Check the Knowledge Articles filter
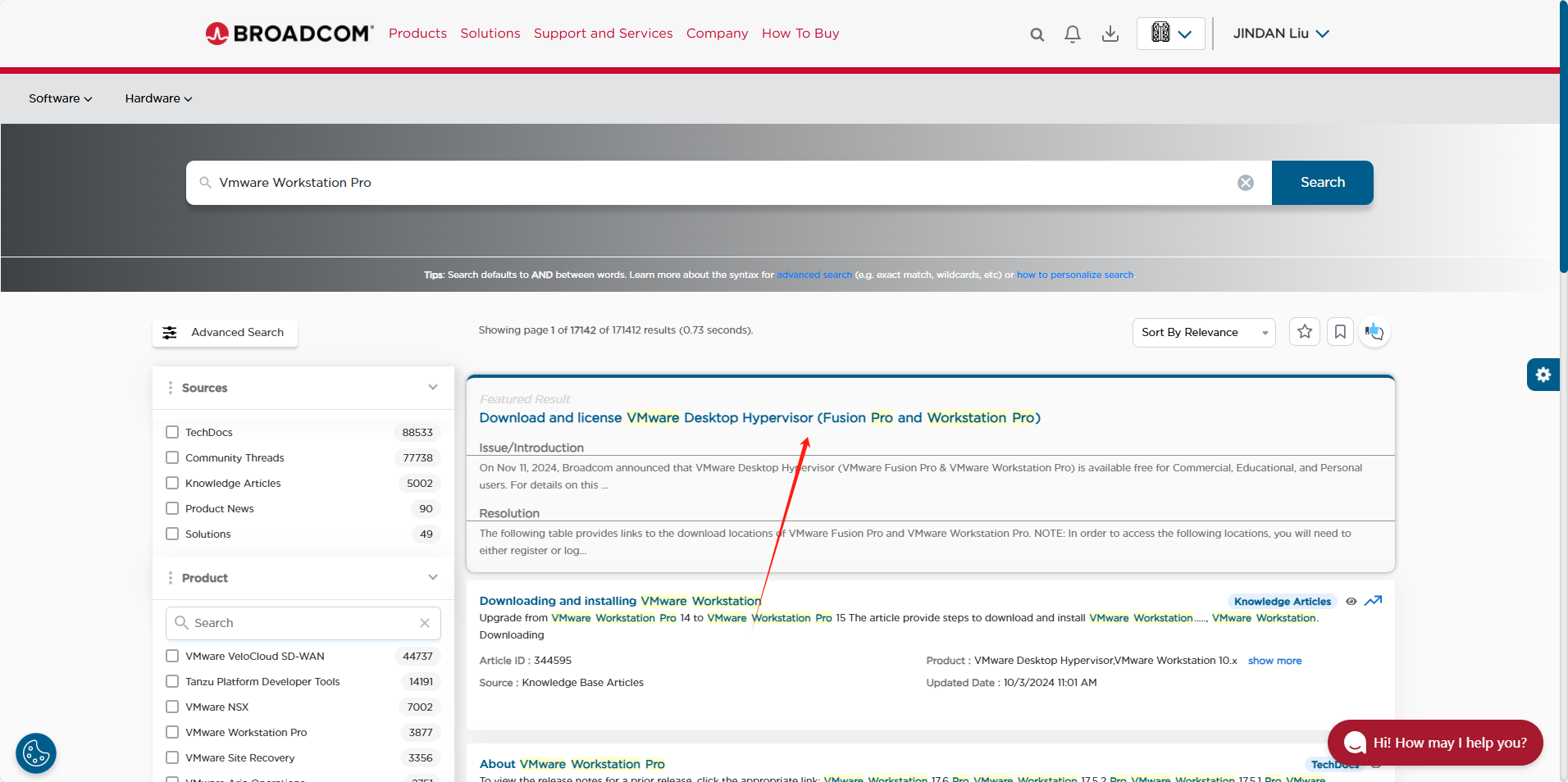This screenshot has width=1568, height=782. [172, 483]
